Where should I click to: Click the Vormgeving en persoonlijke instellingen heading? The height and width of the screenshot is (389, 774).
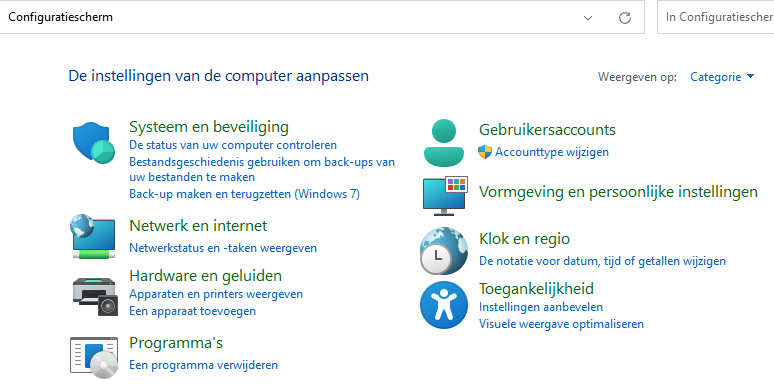[618, 192]
